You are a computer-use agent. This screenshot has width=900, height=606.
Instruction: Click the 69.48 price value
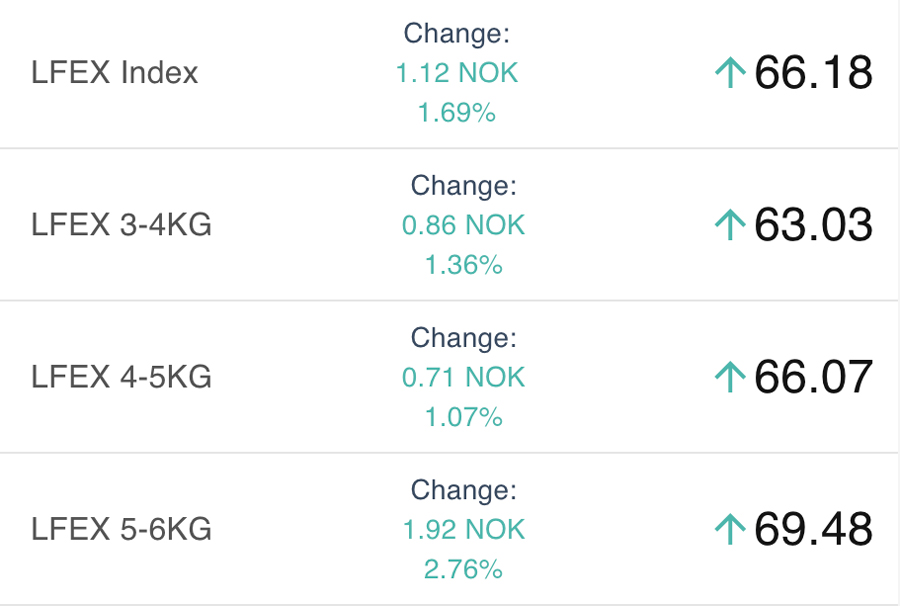click(x=813, y=529)
